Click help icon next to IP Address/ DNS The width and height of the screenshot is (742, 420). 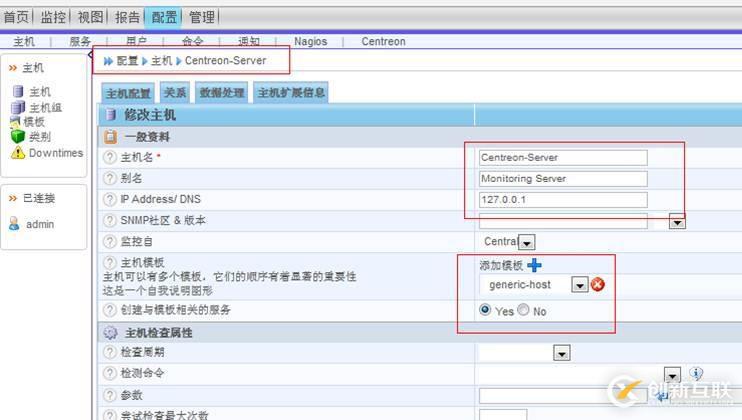pos(110,200)
